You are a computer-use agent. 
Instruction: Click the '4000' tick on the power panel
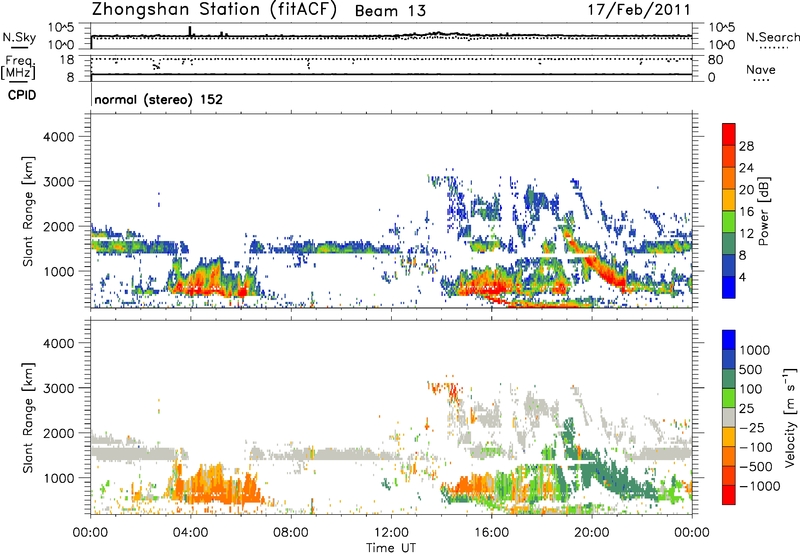pos(58,137)
